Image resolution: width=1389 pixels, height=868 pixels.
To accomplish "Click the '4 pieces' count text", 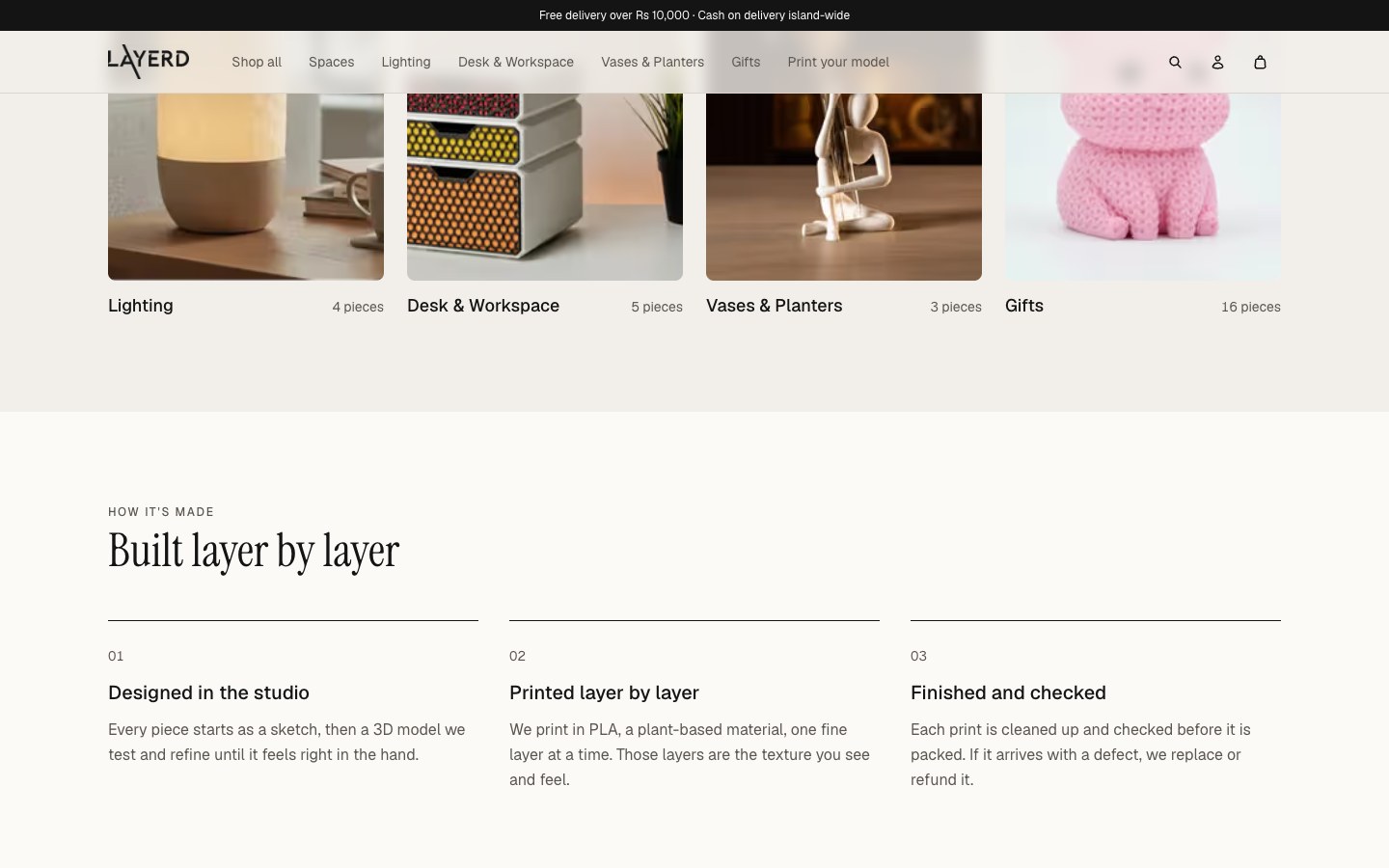I will coord(358,307).
